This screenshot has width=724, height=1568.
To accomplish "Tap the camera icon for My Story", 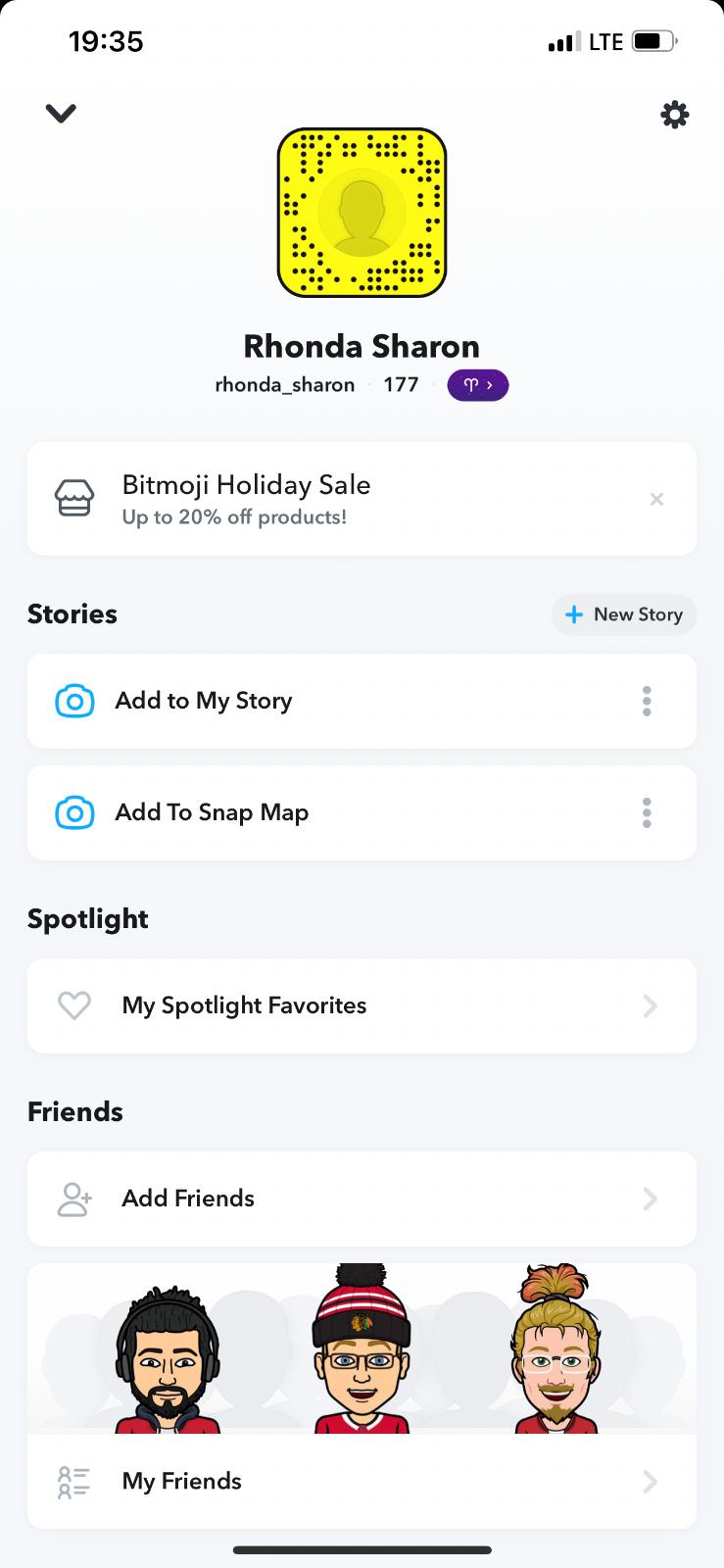I will tap(75, 702).
